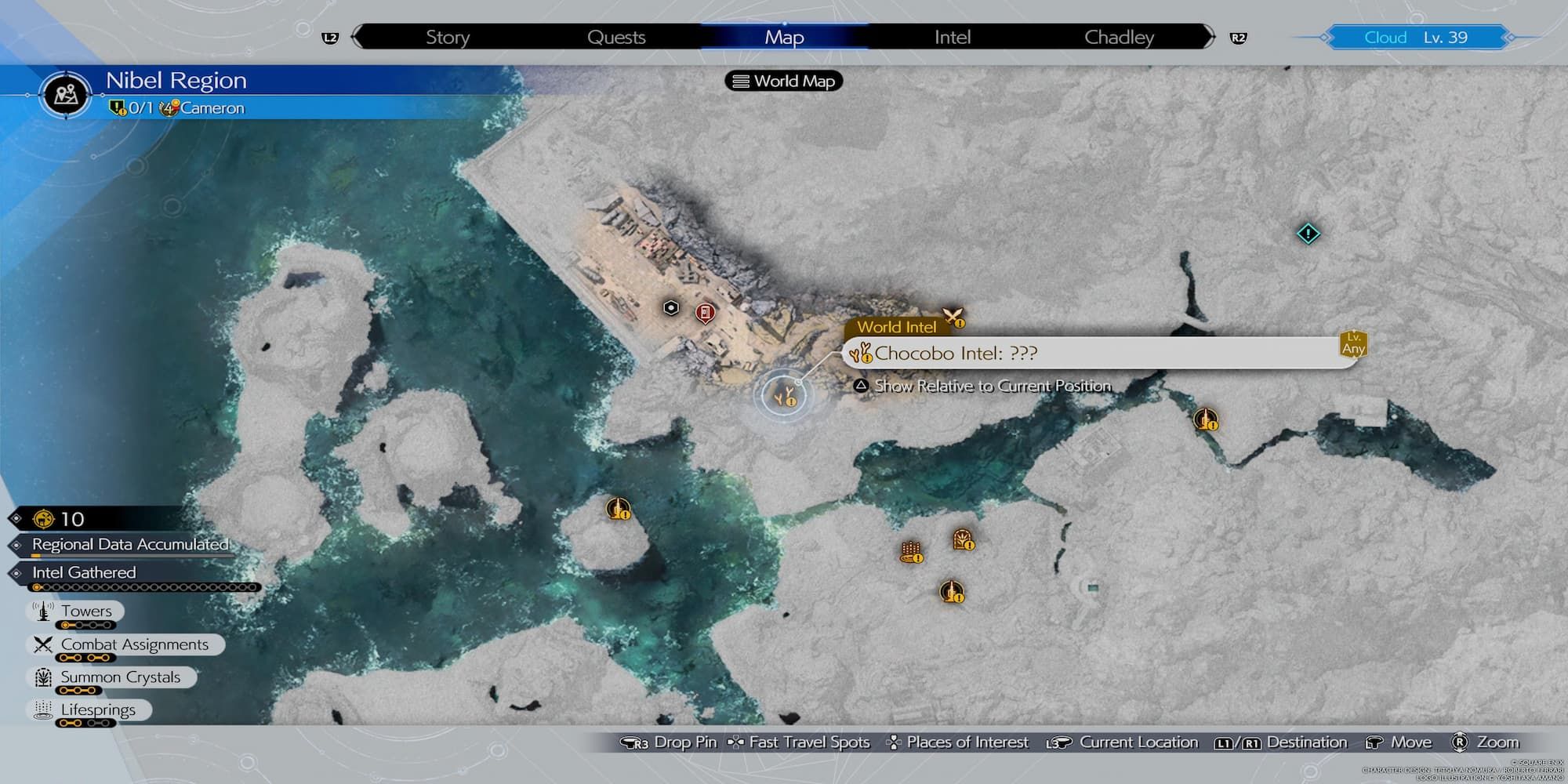Viewport: 1568px width, 784px height.
Task: Click the party points coin icon
Action: pos(43,519)
